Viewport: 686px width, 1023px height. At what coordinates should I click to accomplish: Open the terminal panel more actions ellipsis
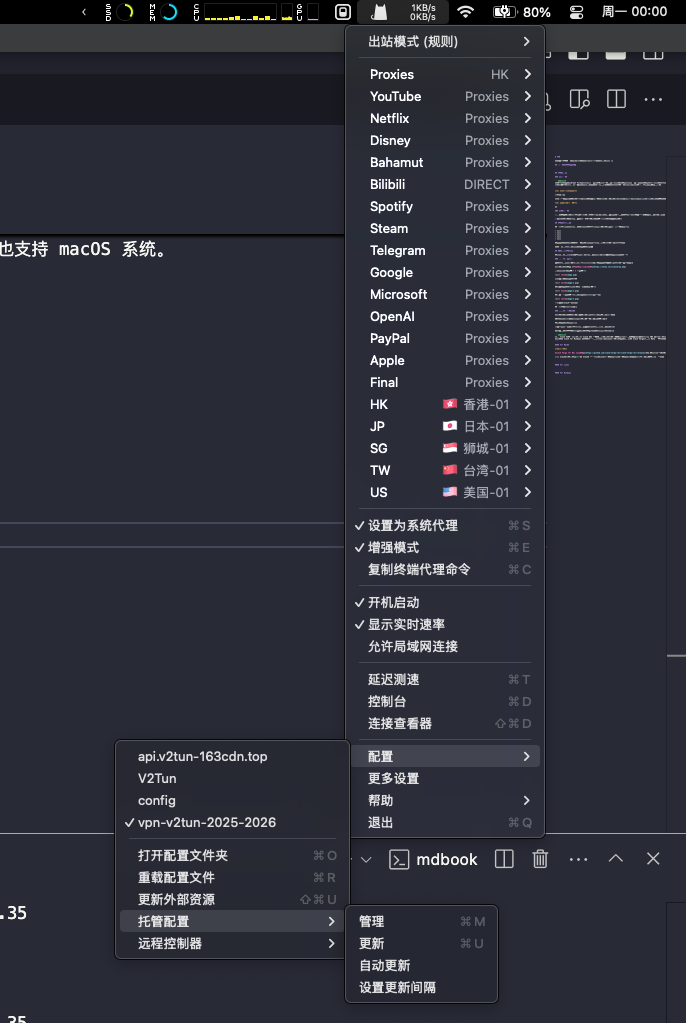[x=578, y=859]
